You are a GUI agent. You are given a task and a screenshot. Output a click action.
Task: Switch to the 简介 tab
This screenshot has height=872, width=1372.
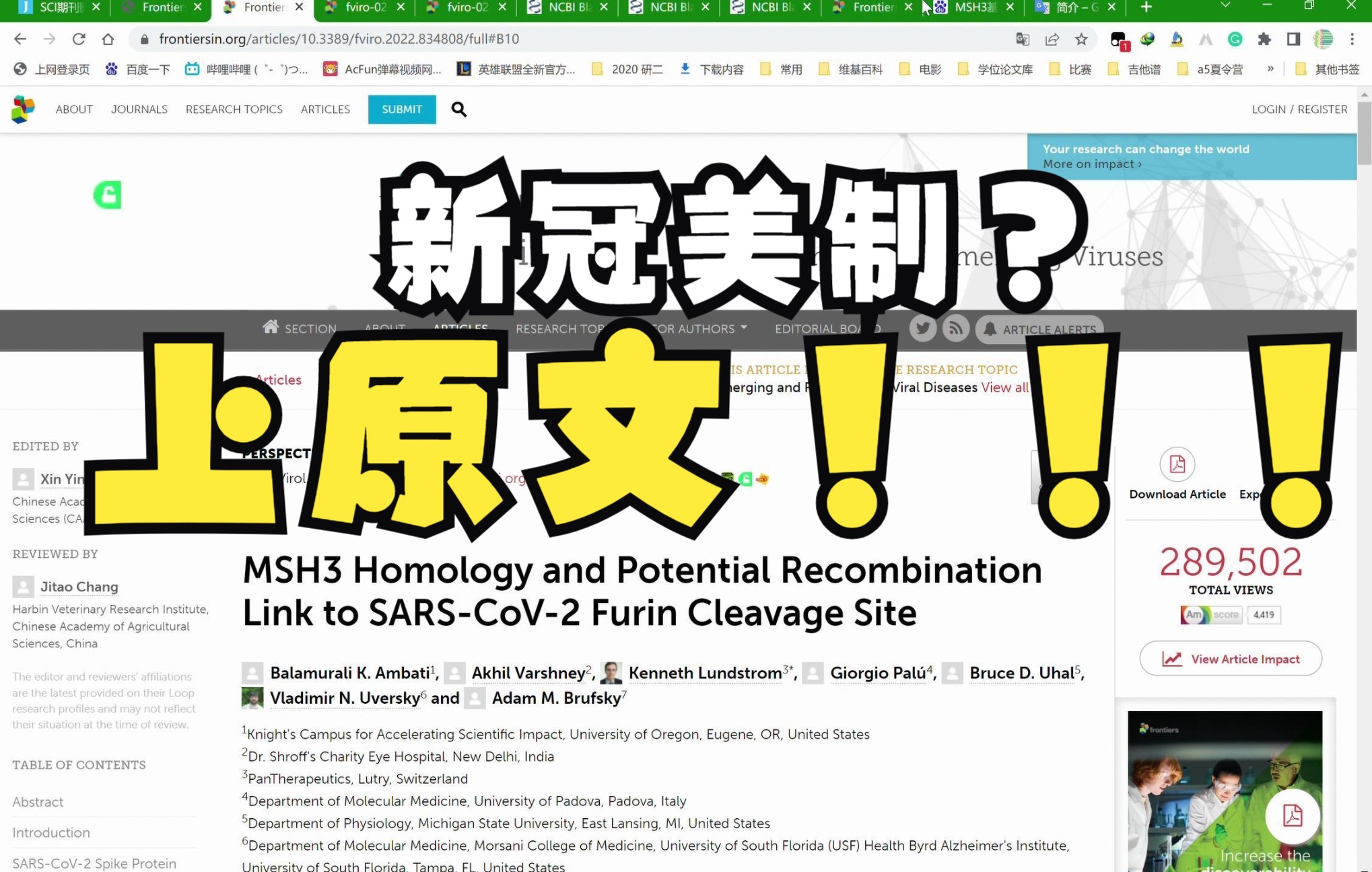[x=1076, y=7]
